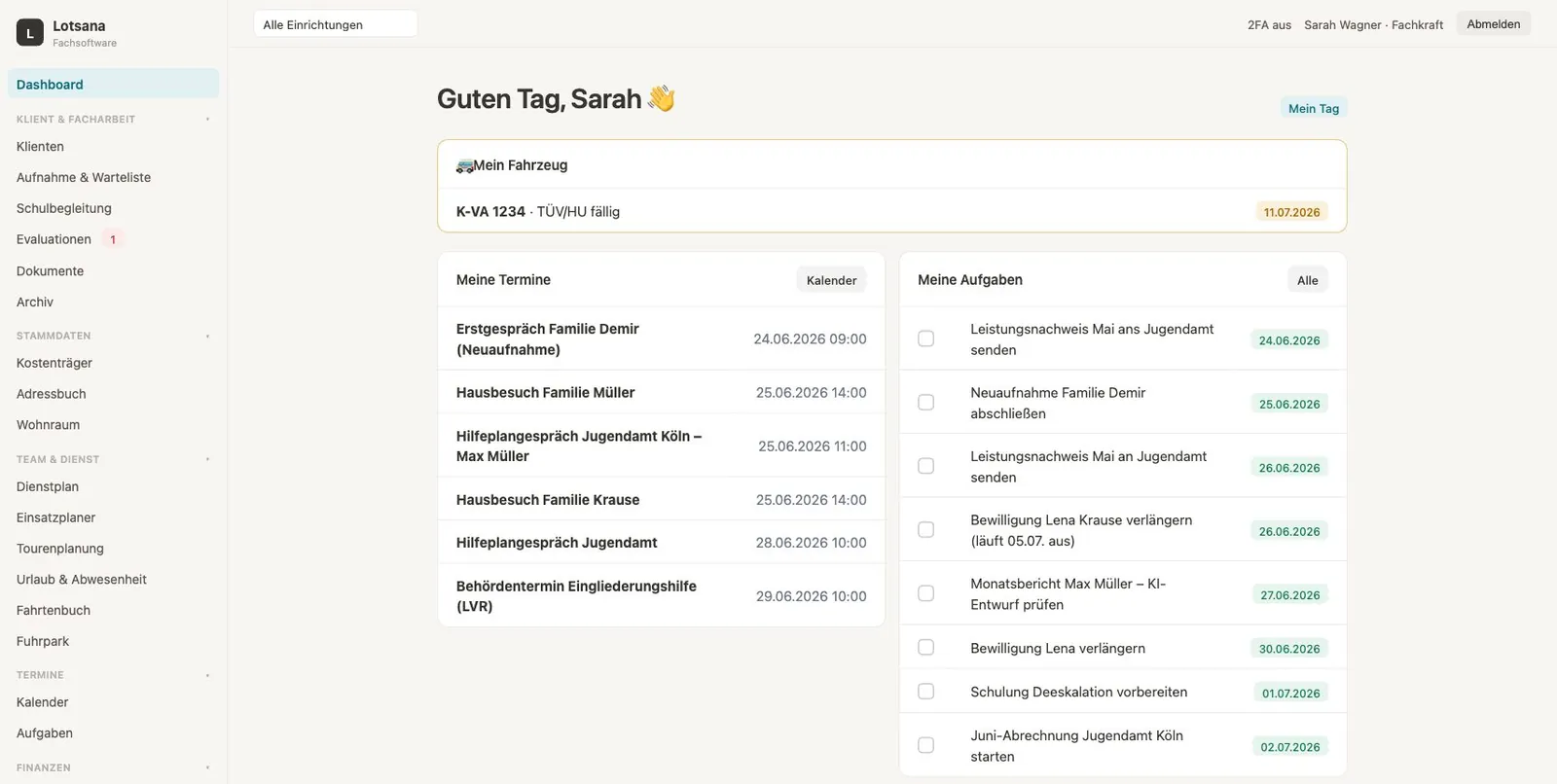Open Hilfeplangespräch Jugendamt Köln – Max Müller

tap(662, 445)
